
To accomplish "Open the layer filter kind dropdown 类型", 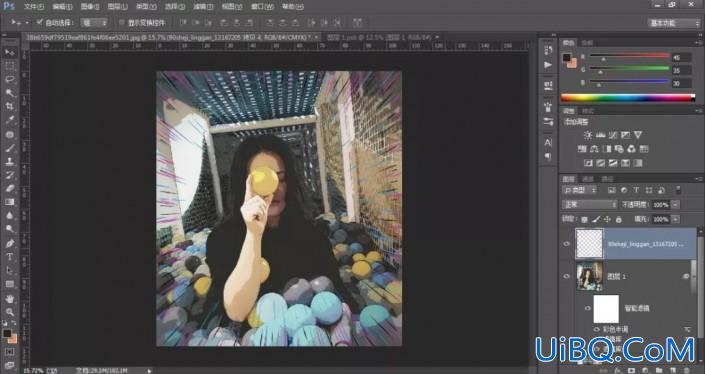I will tap(580, 190).
